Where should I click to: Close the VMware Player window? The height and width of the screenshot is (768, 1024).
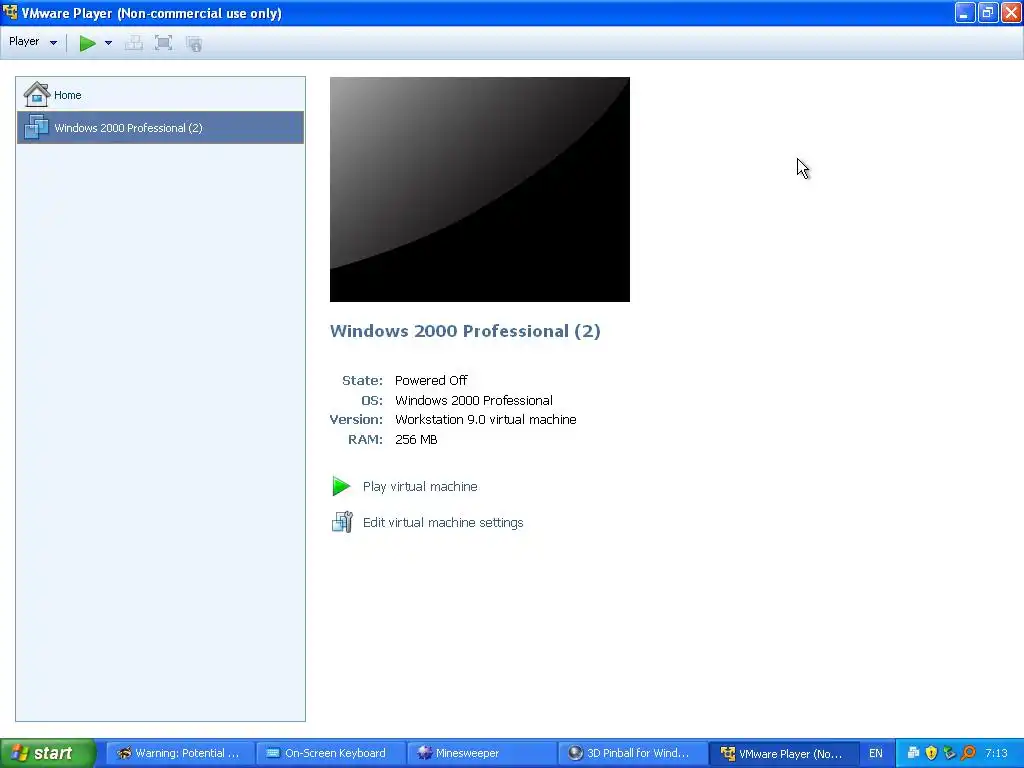(x=1011, y=12)
